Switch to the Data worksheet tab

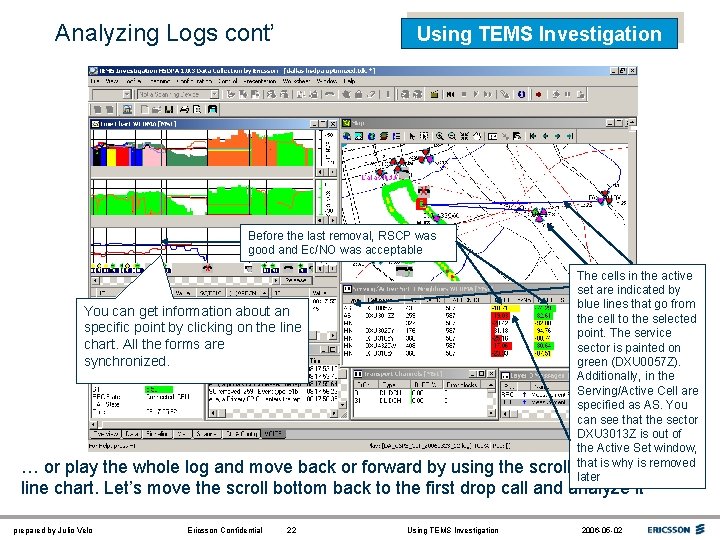[132, 433]
